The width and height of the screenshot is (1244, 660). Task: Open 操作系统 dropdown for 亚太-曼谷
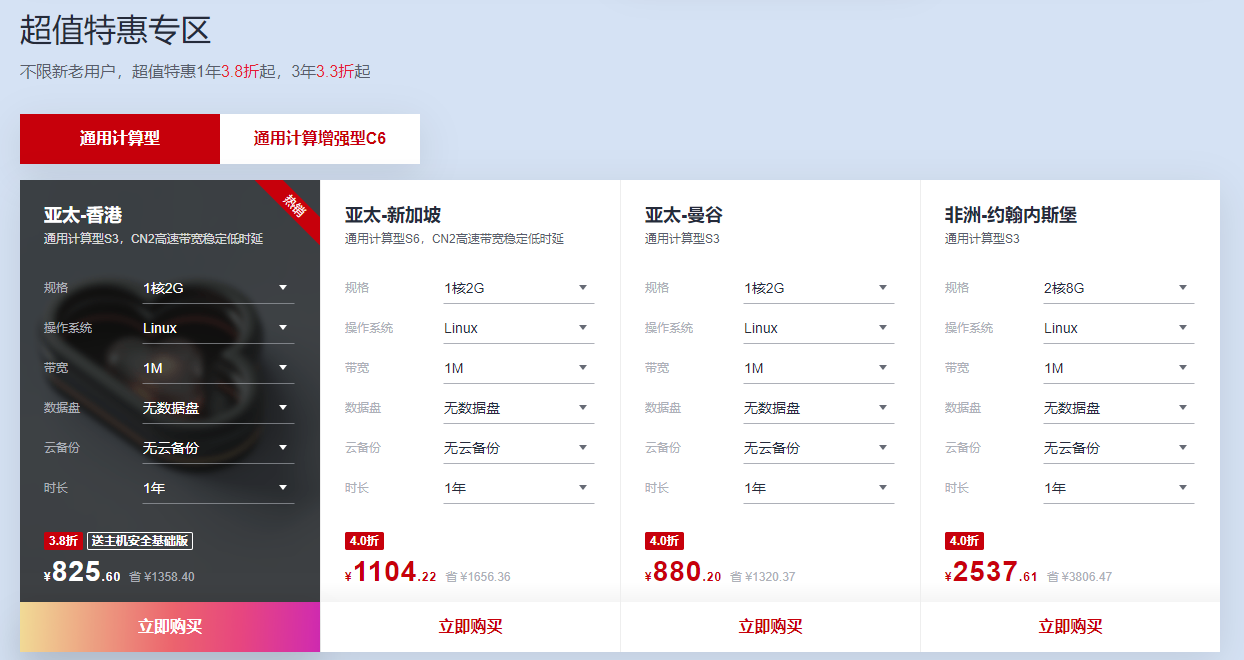click(818, 328)
